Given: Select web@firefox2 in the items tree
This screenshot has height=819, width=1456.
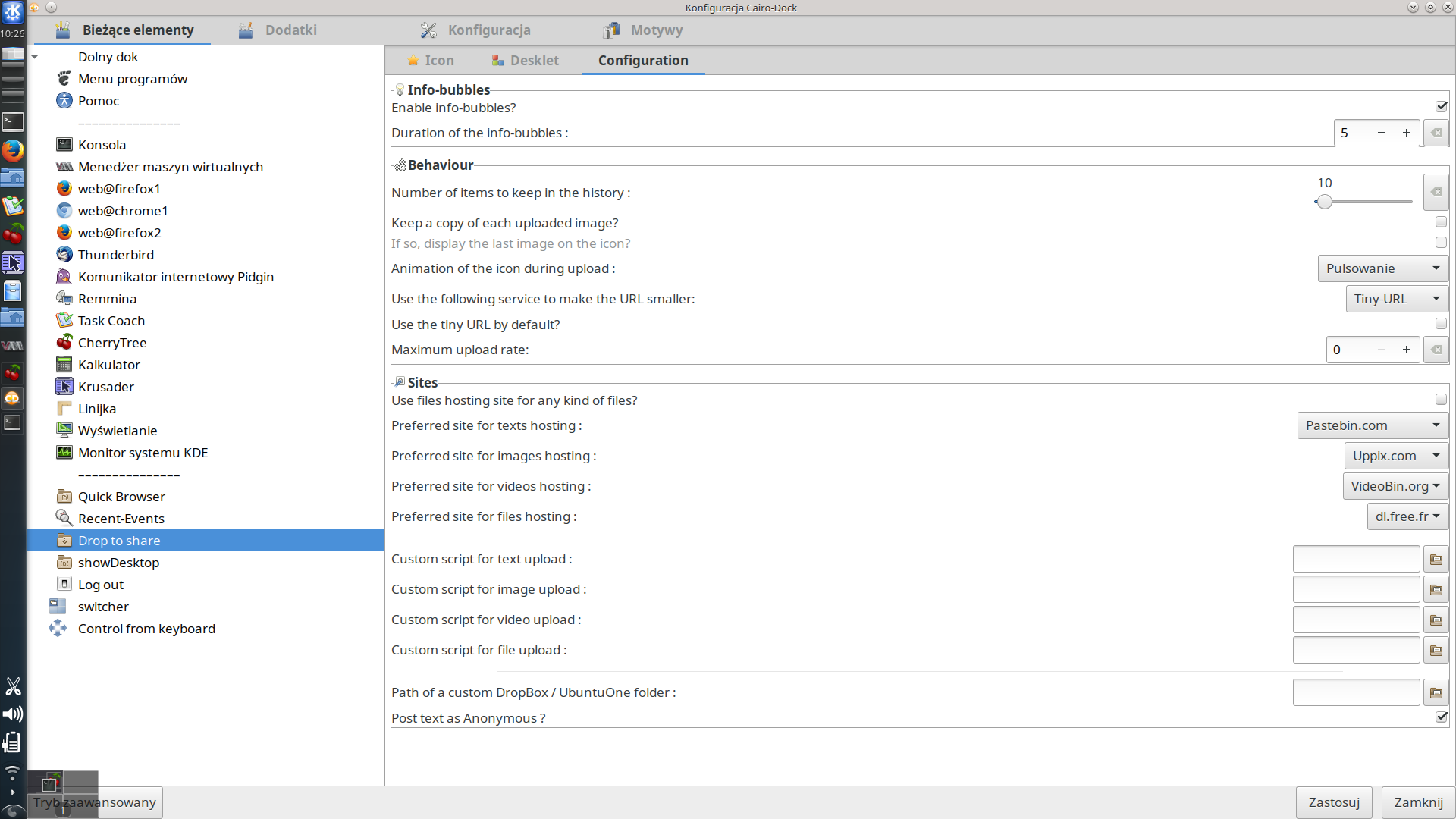Looking at the screenshot, I should tap(119, 233).
